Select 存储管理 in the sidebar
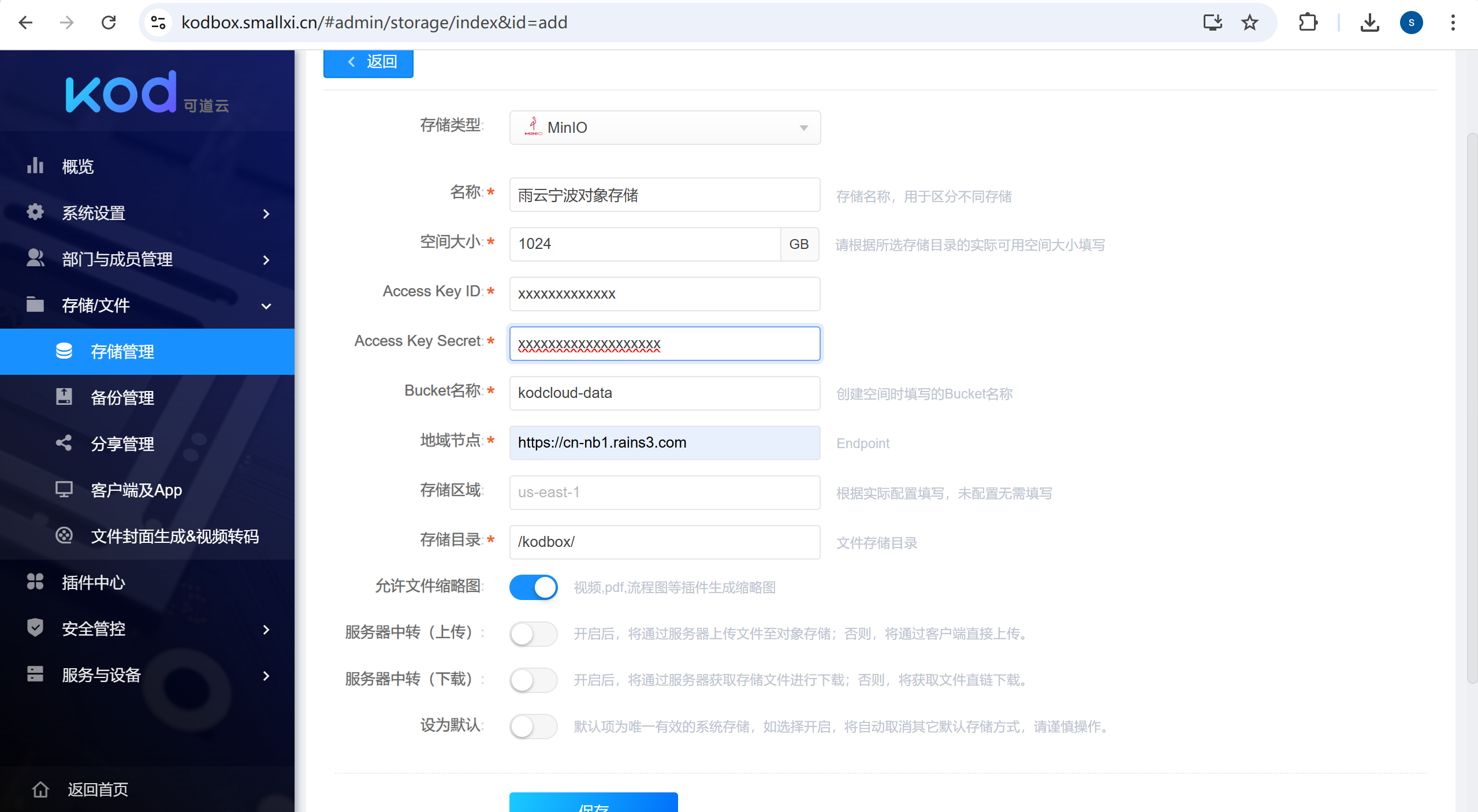 147,351
